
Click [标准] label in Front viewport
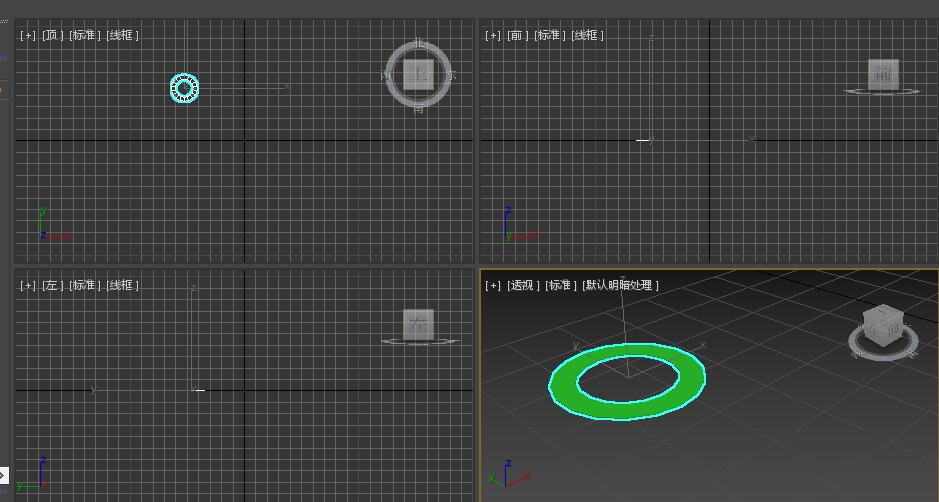pos(549,35)
